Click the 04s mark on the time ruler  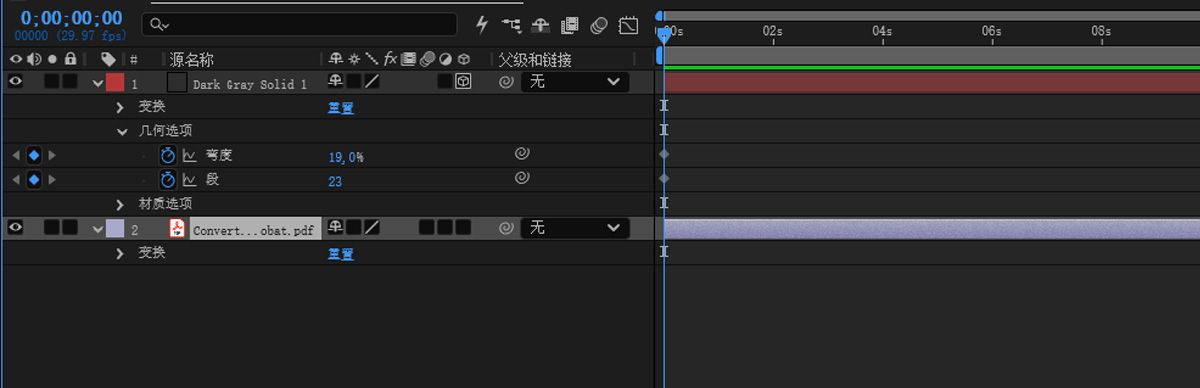[882, 31]
